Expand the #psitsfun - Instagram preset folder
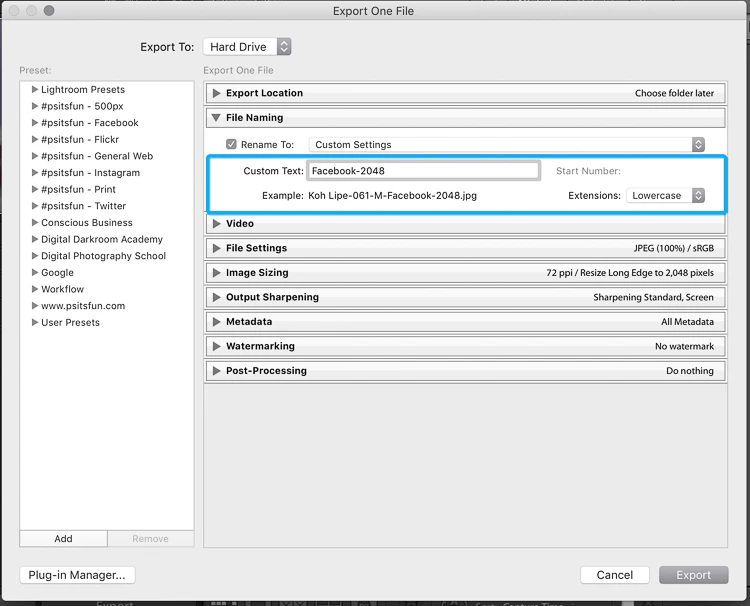 34,173
